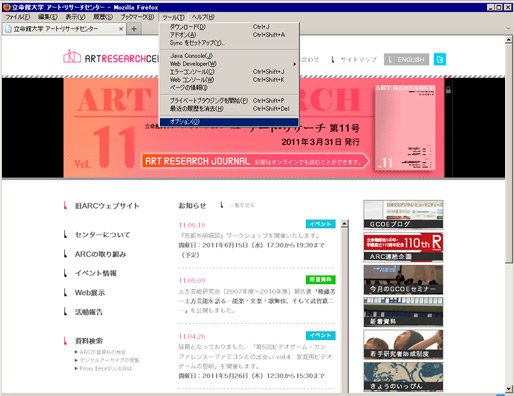Click the ART RESEARCH JOURNAL banner button
Image resolution: width=514 pixels, height=396 pixels.
255,161
